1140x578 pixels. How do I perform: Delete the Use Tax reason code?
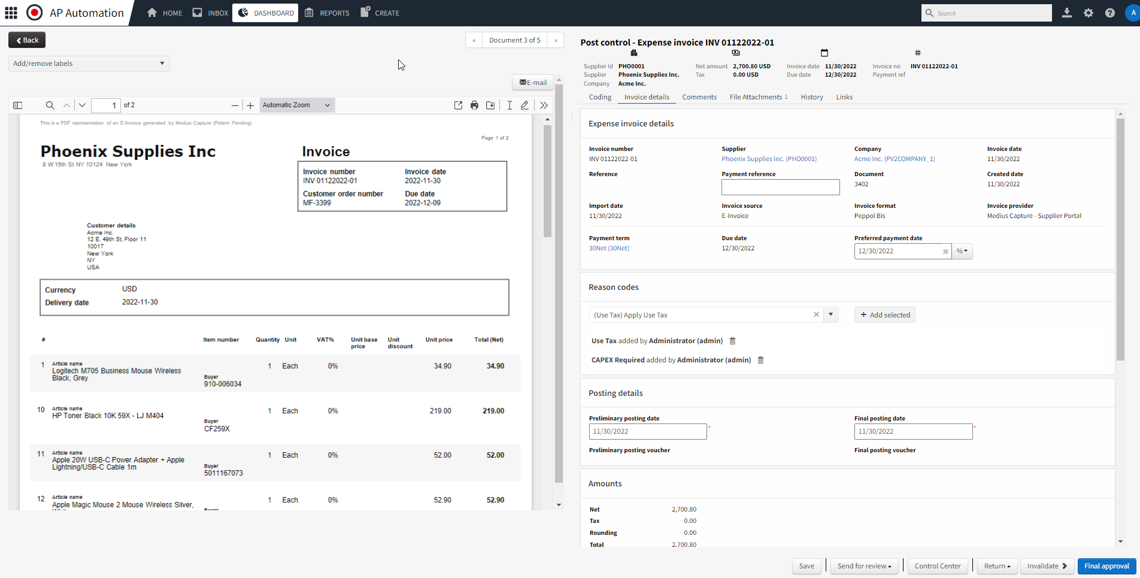click(x=733, y=340)
